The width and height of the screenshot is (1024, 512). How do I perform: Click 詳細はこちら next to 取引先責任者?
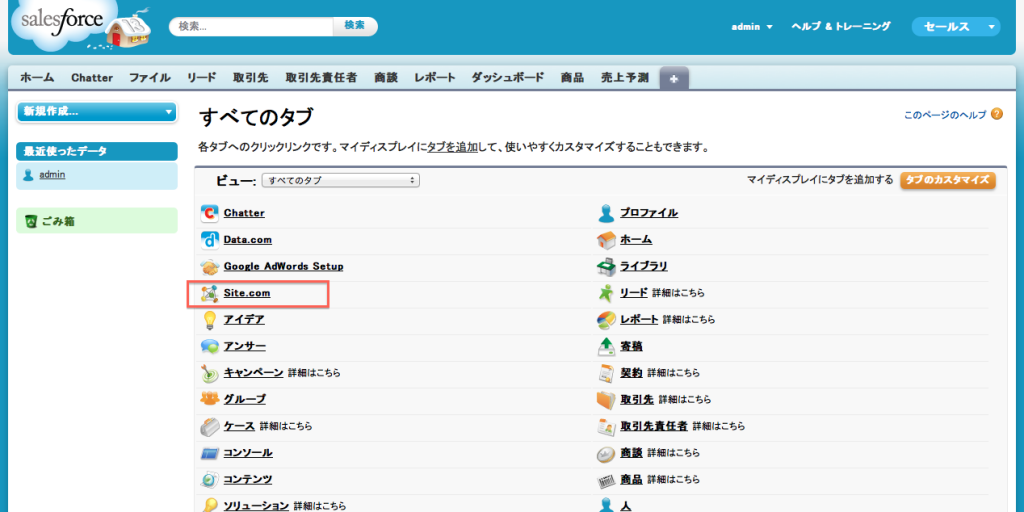[719, 426]
